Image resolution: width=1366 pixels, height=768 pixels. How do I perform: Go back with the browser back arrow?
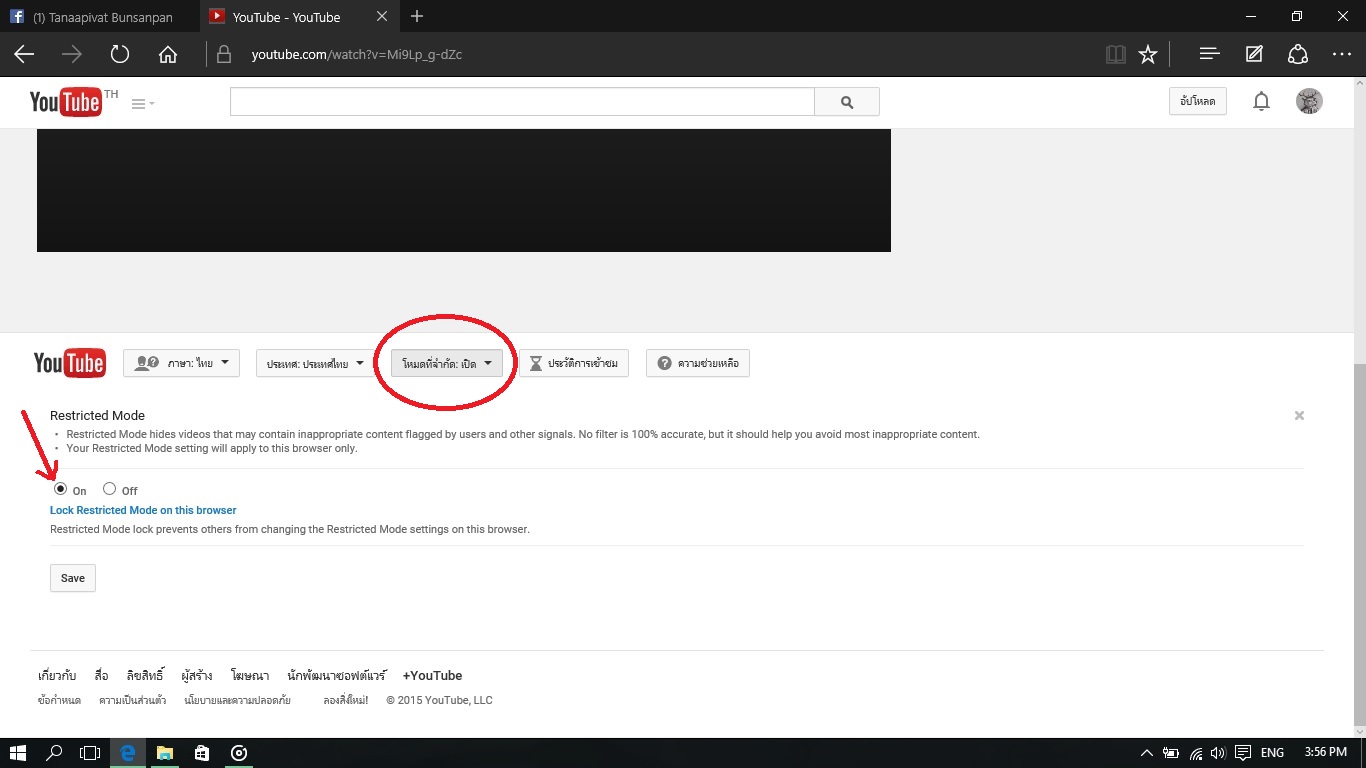pos(24,55)
